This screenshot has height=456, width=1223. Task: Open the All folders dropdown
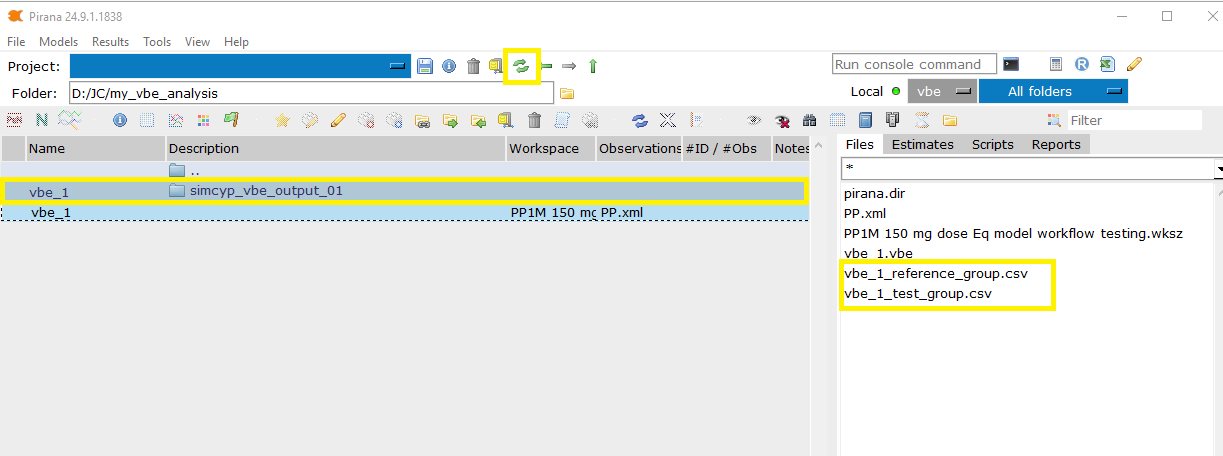[x=1053, y=91]
